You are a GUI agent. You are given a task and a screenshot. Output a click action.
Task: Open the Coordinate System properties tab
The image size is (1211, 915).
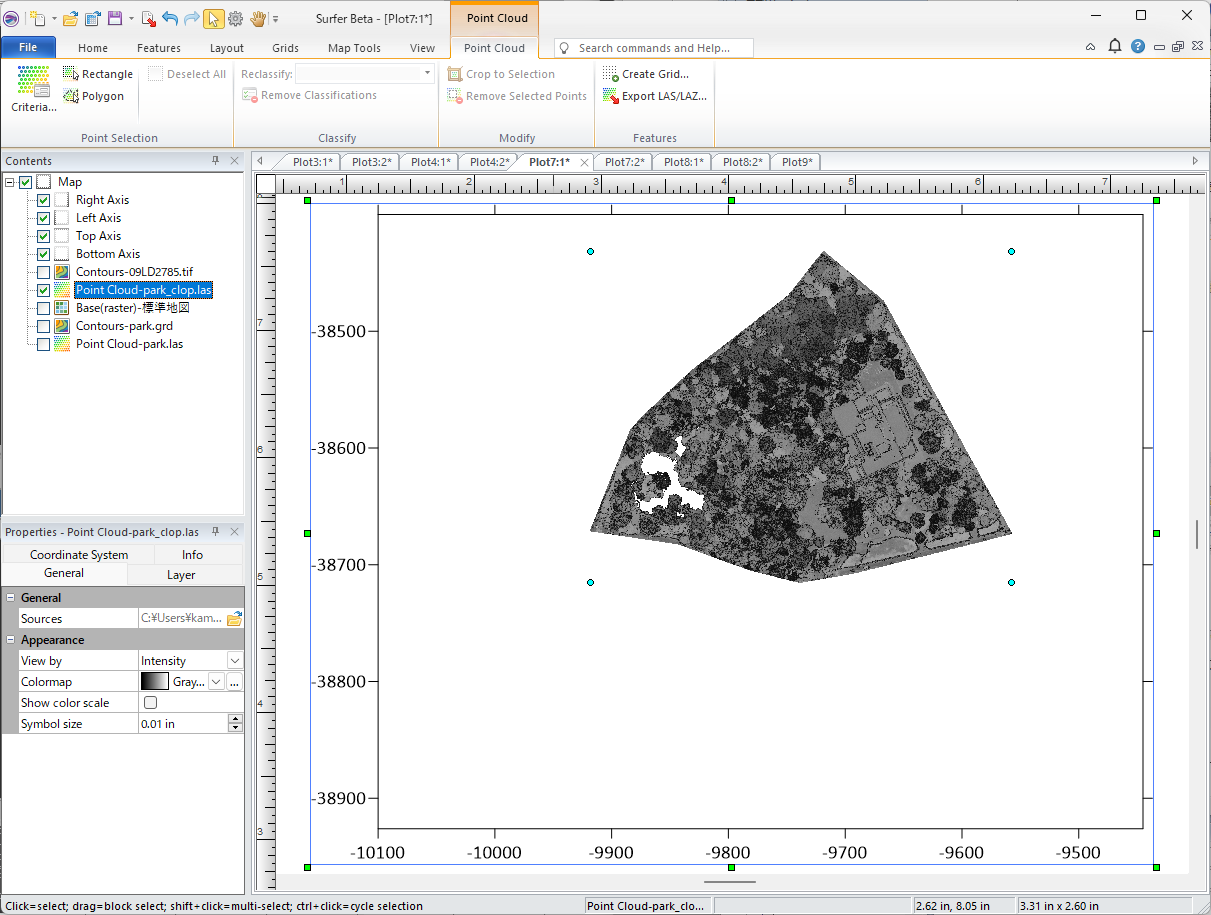(79, 555)
